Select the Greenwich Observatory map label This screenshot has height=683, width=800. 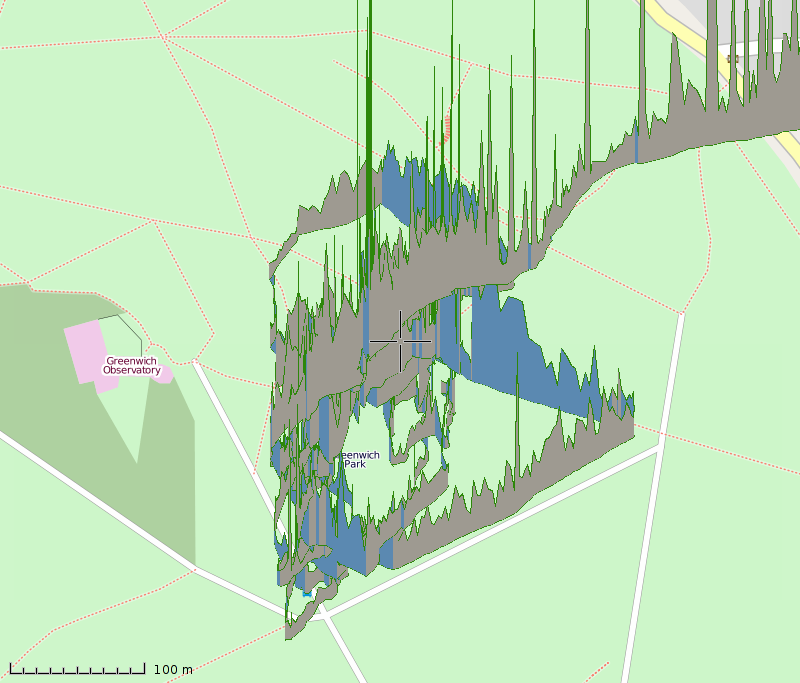tap(132, 365)
